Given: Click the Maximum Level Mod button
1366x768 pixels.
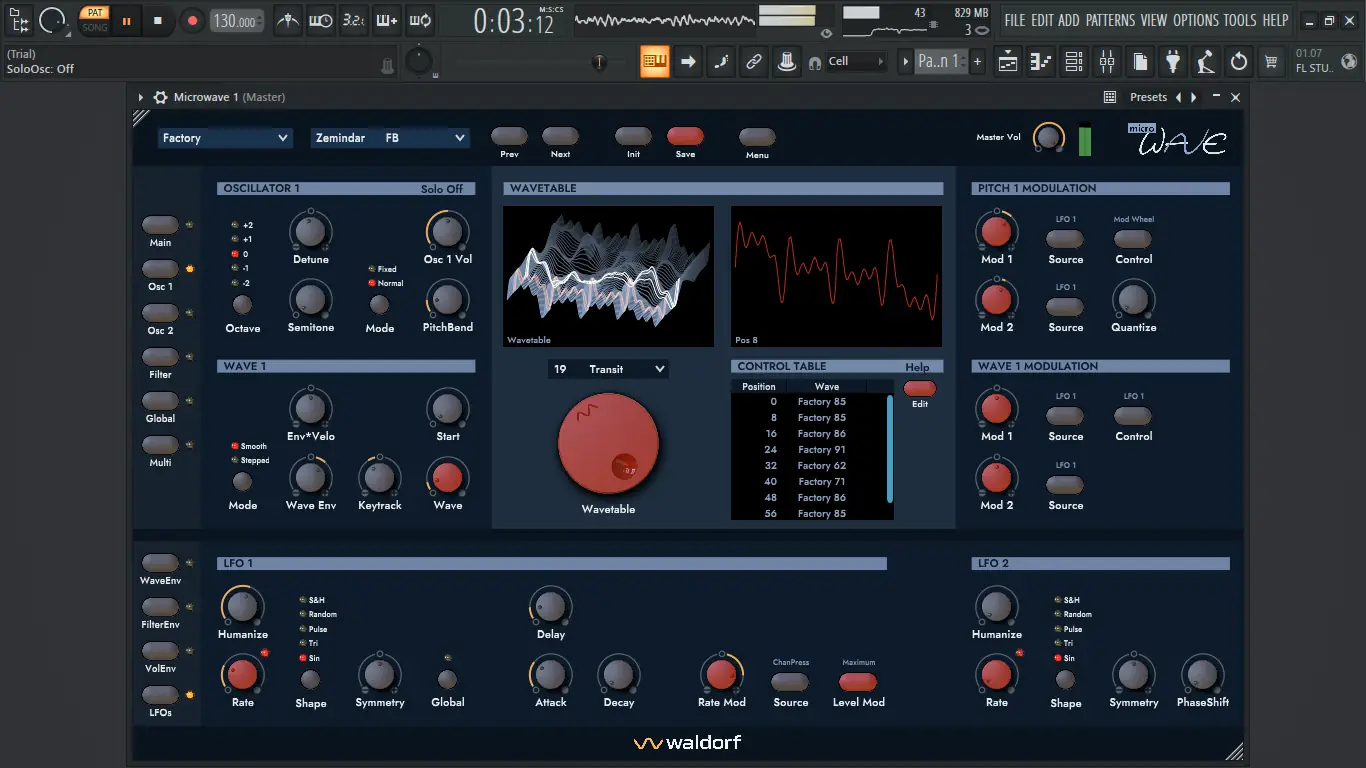Looking at the screenshot, I should point(858,682).
